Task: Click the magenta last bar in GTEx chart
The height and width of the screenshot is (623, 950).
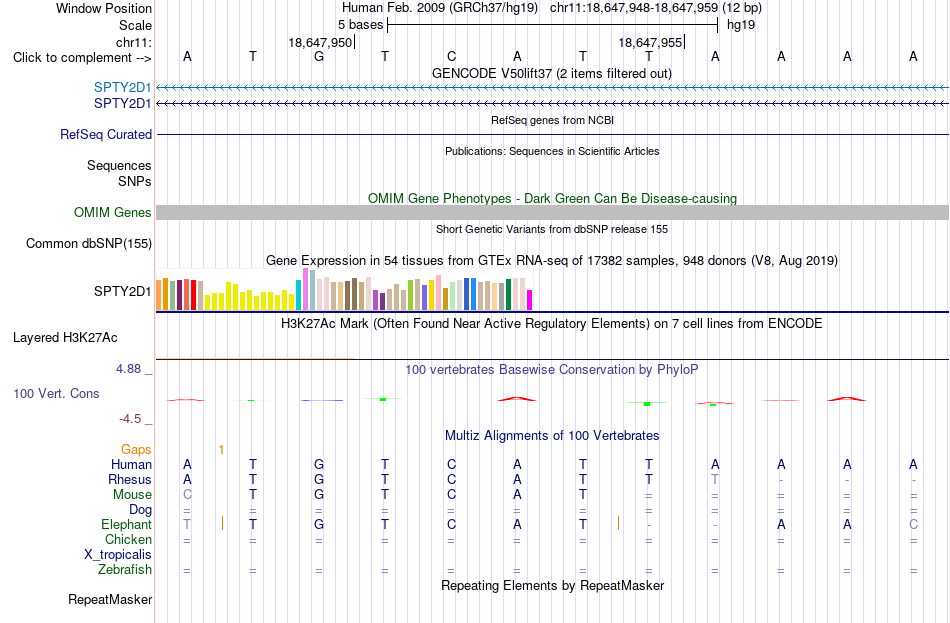Action: [x=530, y=301]
